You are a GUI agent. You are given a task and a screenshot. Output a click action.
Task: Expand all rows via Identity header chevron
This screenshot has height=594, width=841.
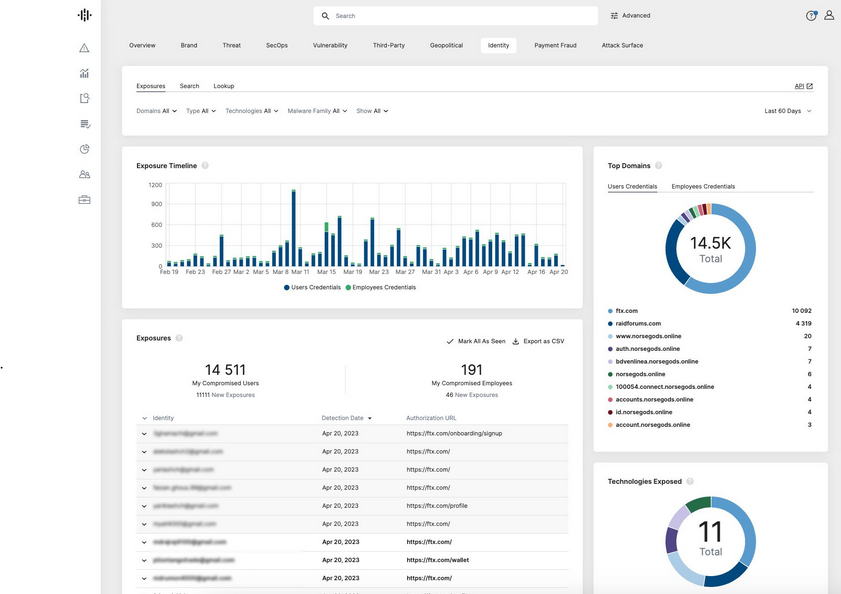(144, 418)
